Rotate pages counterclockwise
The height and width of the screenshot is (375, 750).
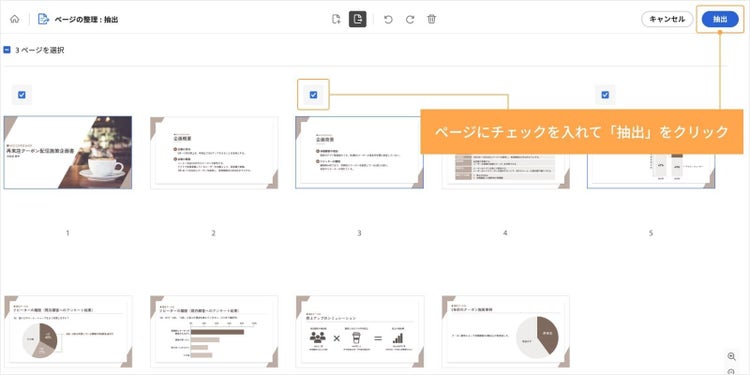click(x=388, y=20)
